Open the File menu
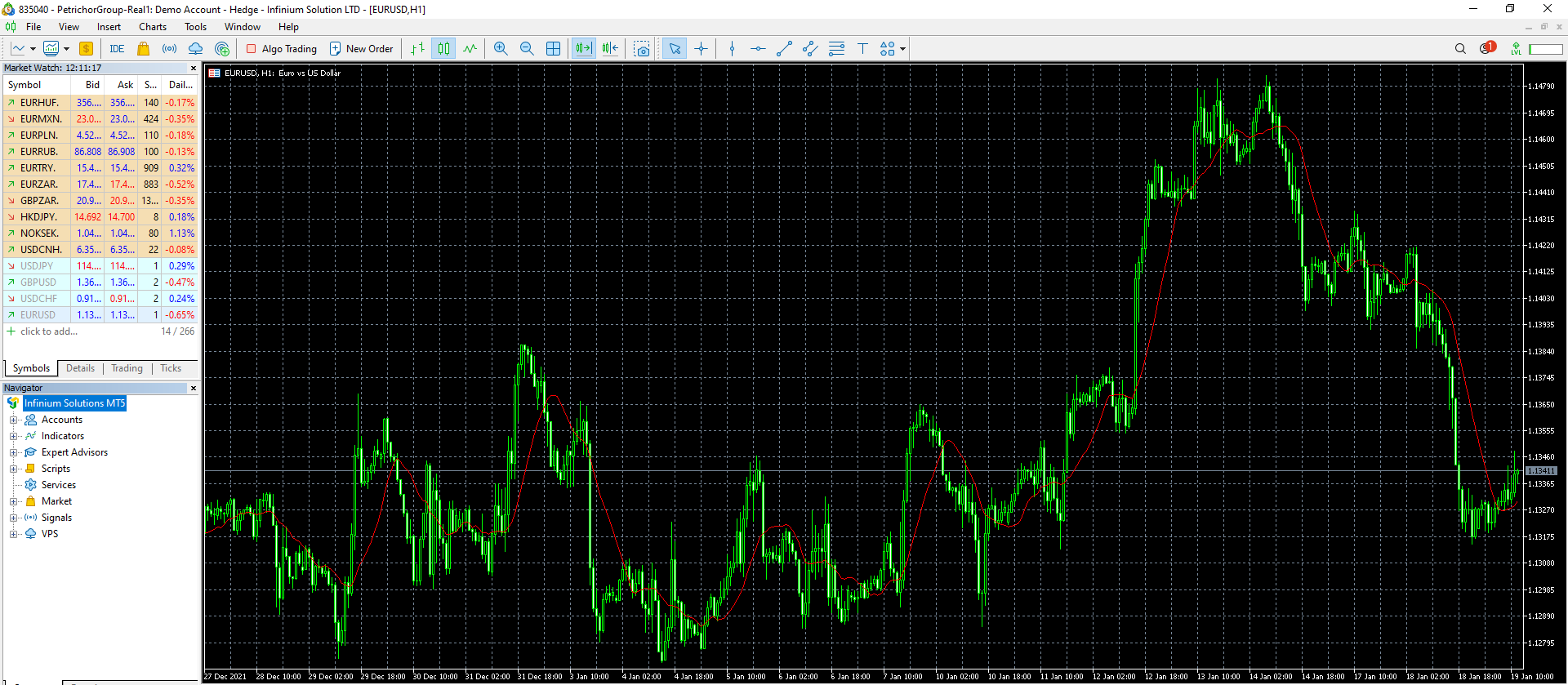This screenshot has height=685, width=1568. 33,27
